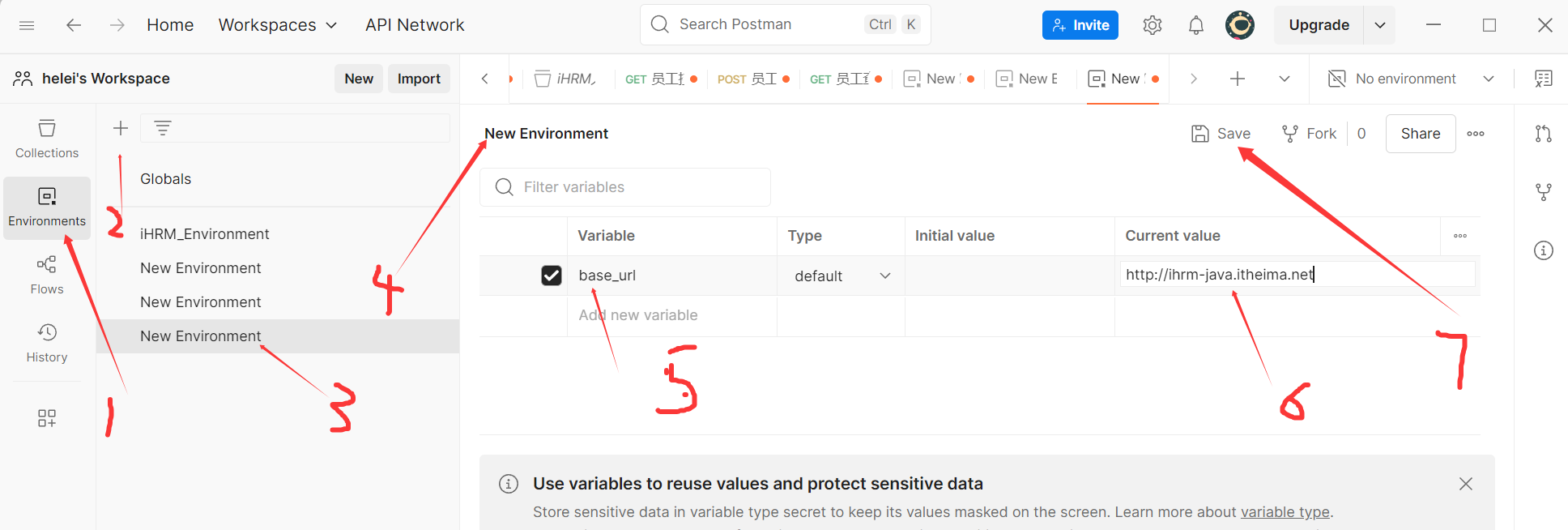Switch to the iHRM collection tab
Image resolution: width=1568 pixels, height=530 pixels.
pyautogui.click(x=566, y=79)
